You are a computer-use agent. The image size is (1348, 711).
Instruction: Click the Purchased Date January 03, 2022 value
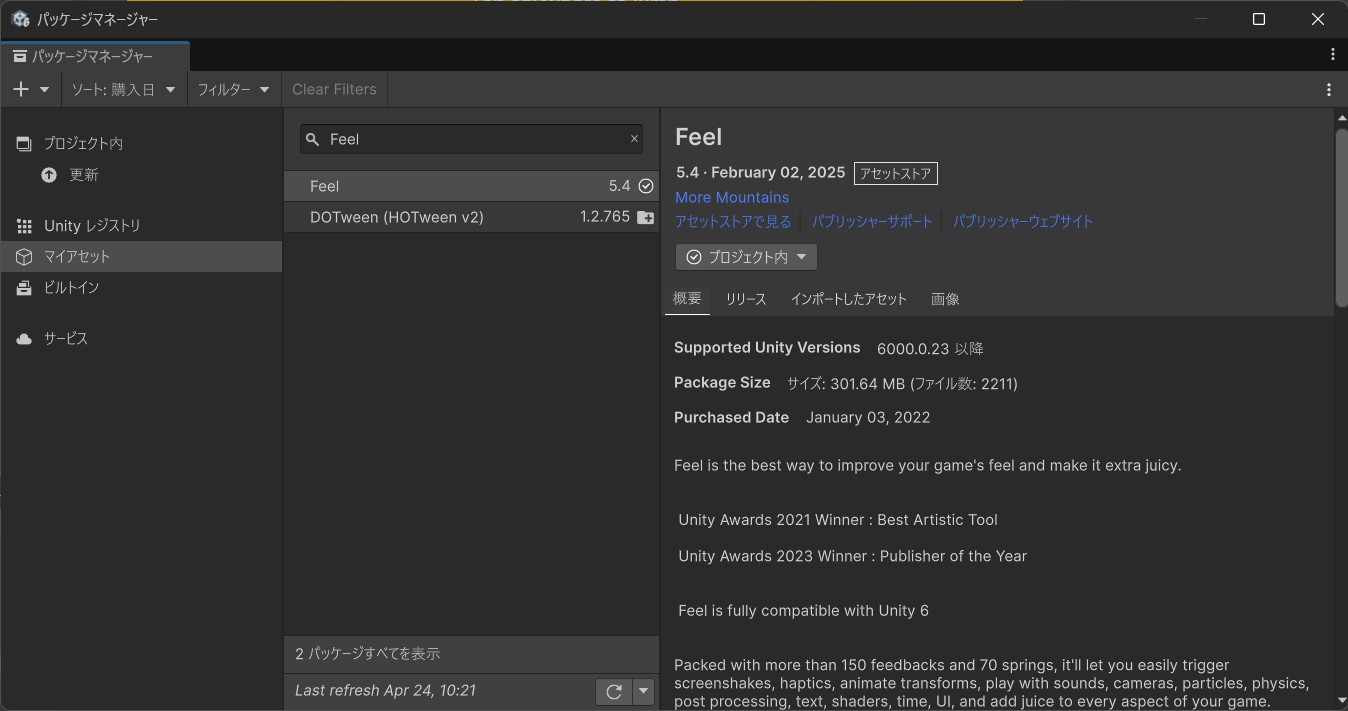[868, 417]
